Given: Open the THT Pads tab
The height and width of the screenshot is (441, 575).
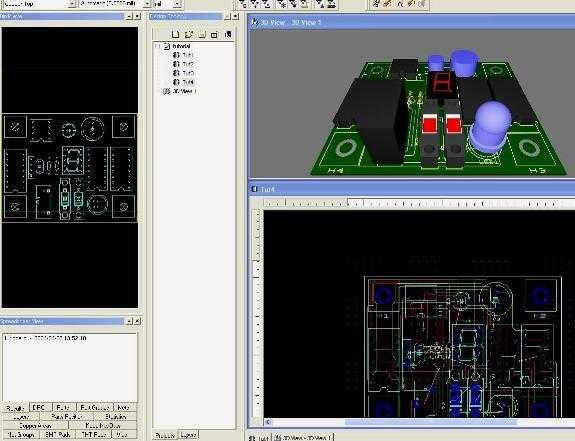Looking at the screenshot, I should tap(94, 434).
